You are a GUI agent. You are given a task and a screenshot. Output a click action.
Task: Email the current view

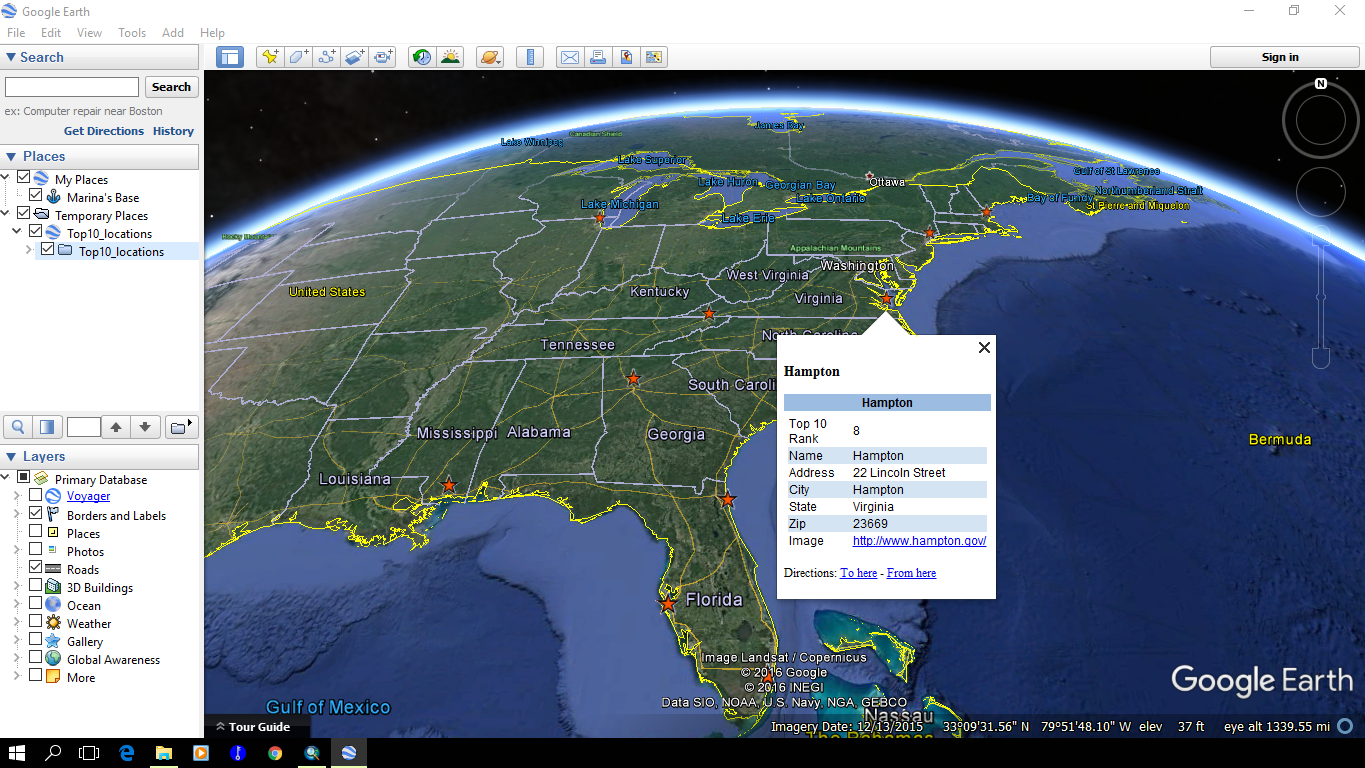point(569,57)
